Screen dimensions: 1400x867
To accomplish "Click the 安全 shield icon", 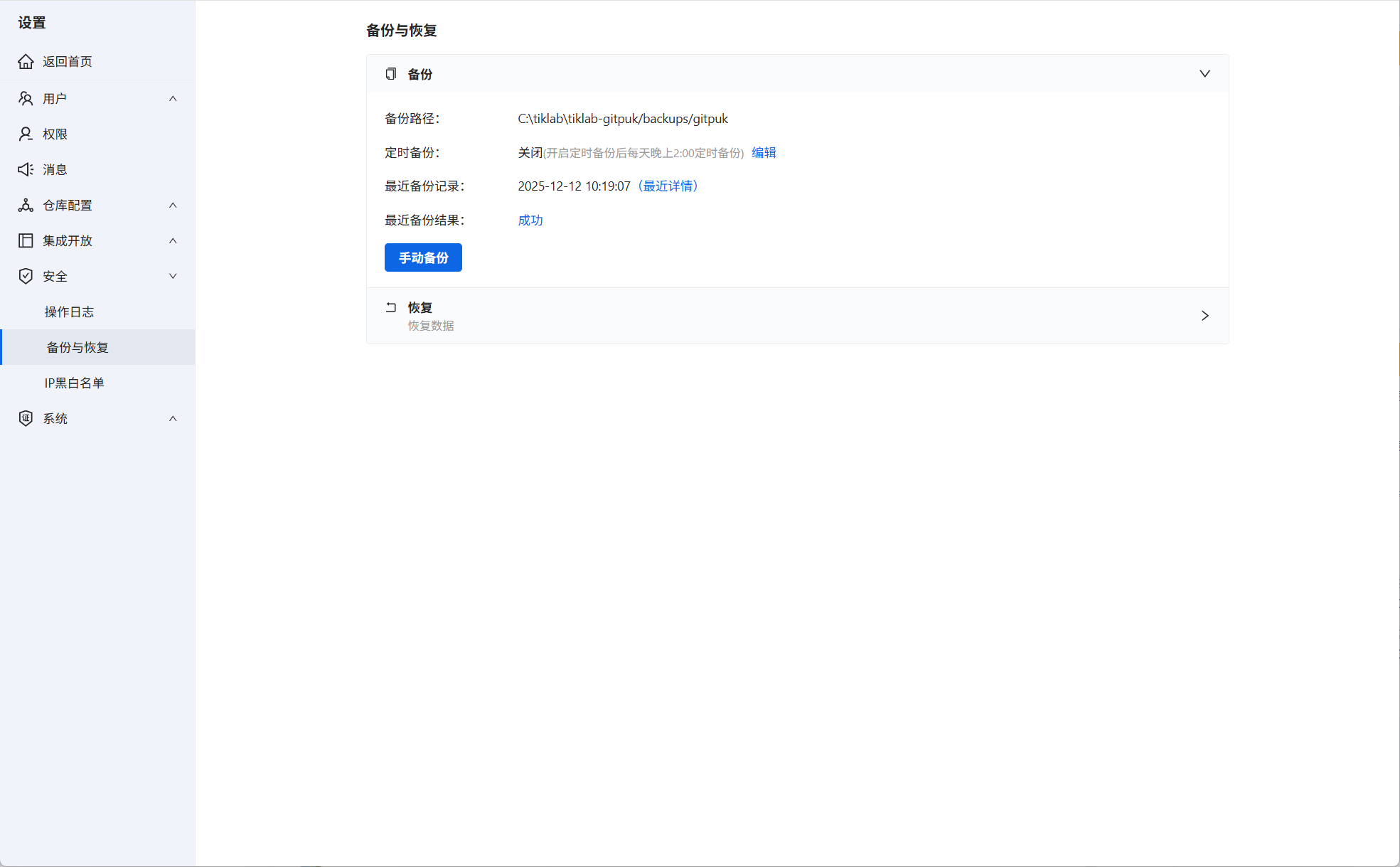I will [26, 277].
